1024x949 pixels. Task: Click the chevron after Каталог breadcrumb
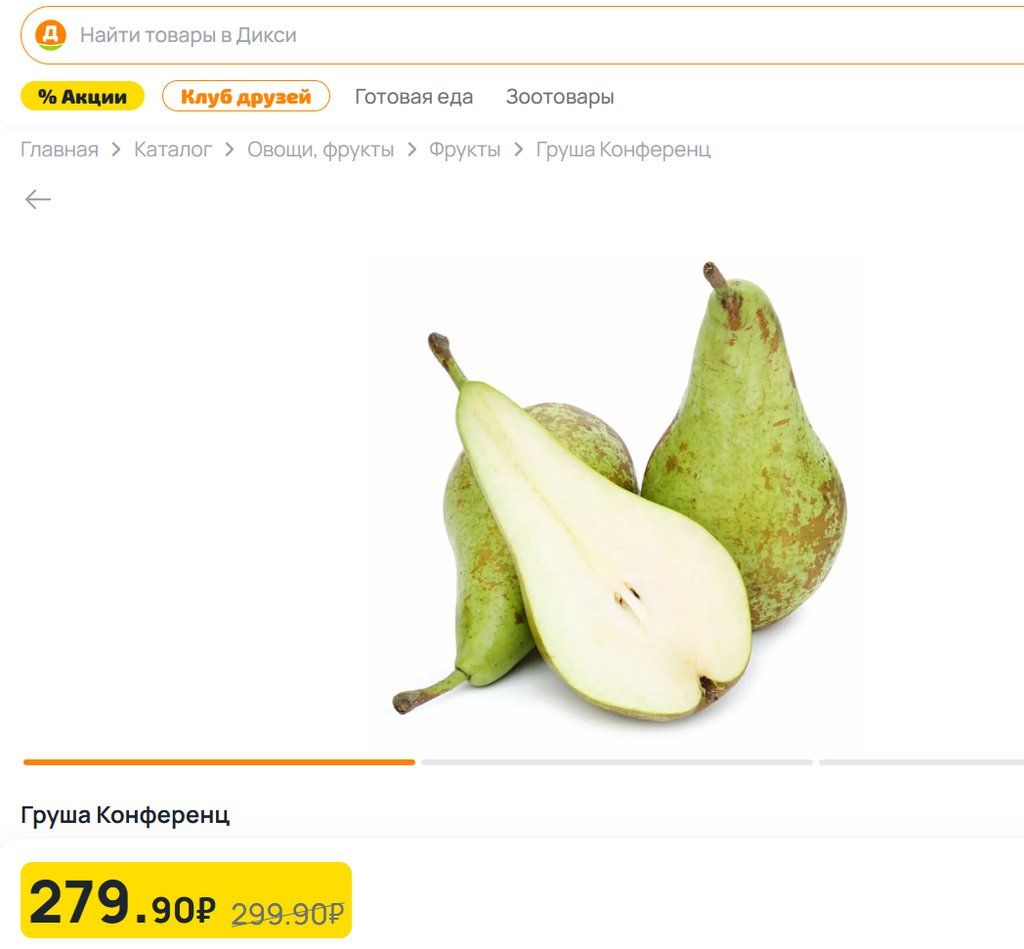229,150
